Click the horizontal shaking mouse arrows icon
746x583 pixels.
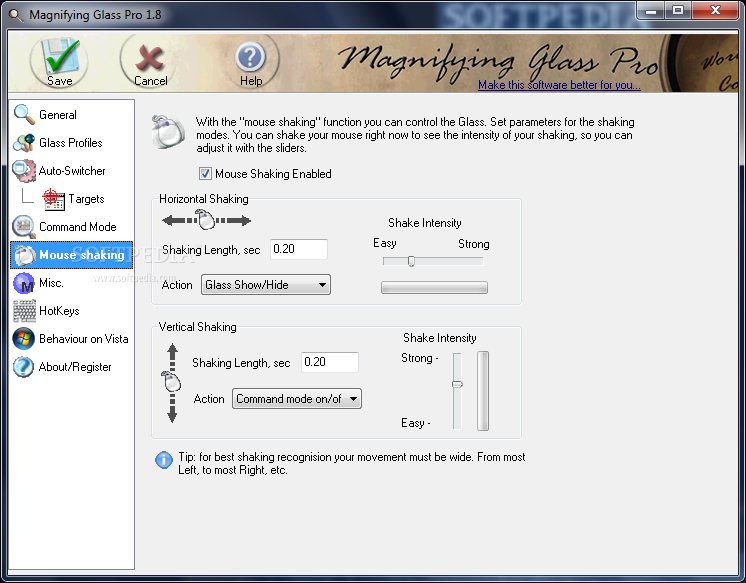pos(206,220)
